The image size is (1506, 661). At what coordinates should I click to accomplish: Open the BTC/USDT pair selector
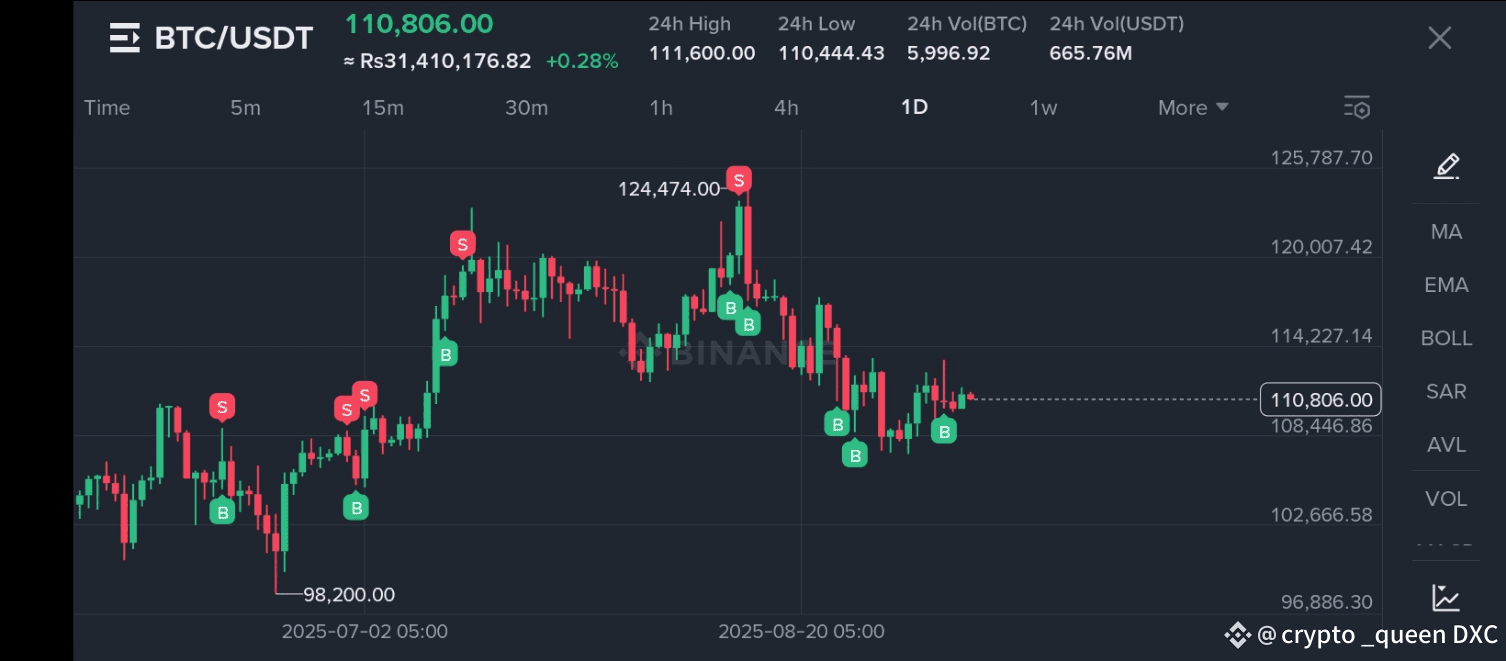click(x=233, y=38)
